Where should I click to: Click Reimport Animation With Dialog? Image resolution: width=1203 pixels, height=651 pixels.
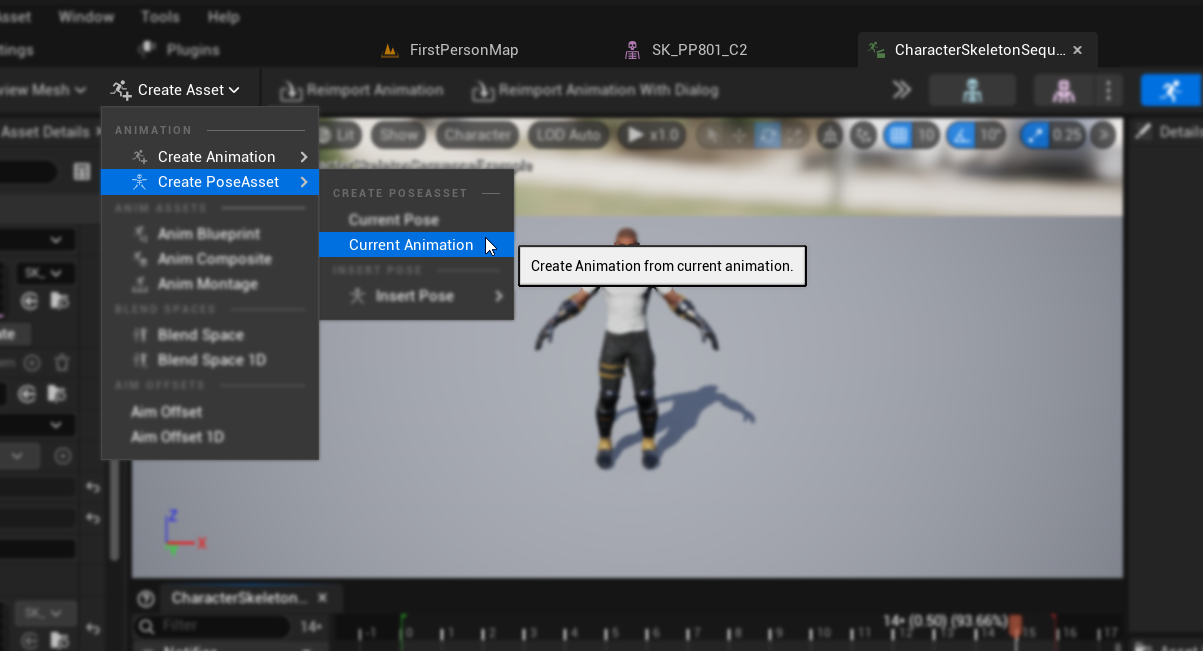[x=595, y=90]
